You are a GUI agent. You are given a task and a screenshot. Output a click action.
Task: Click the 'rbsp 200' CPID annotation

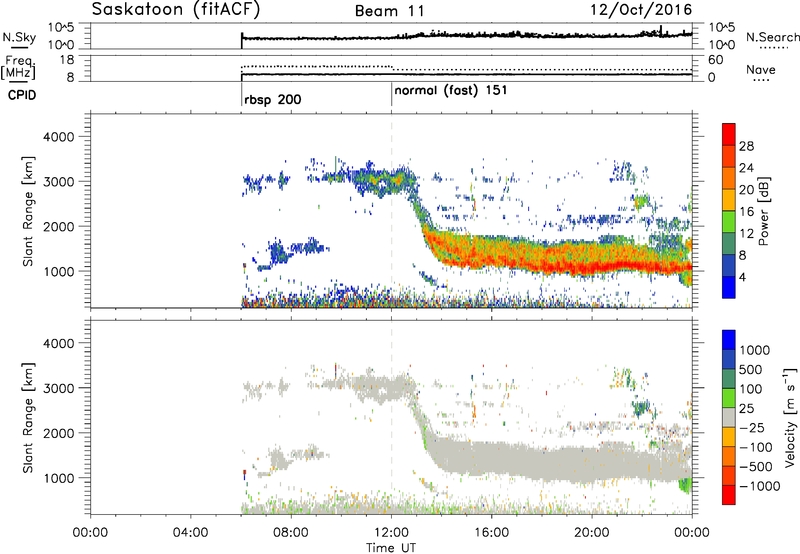(272, 99)
